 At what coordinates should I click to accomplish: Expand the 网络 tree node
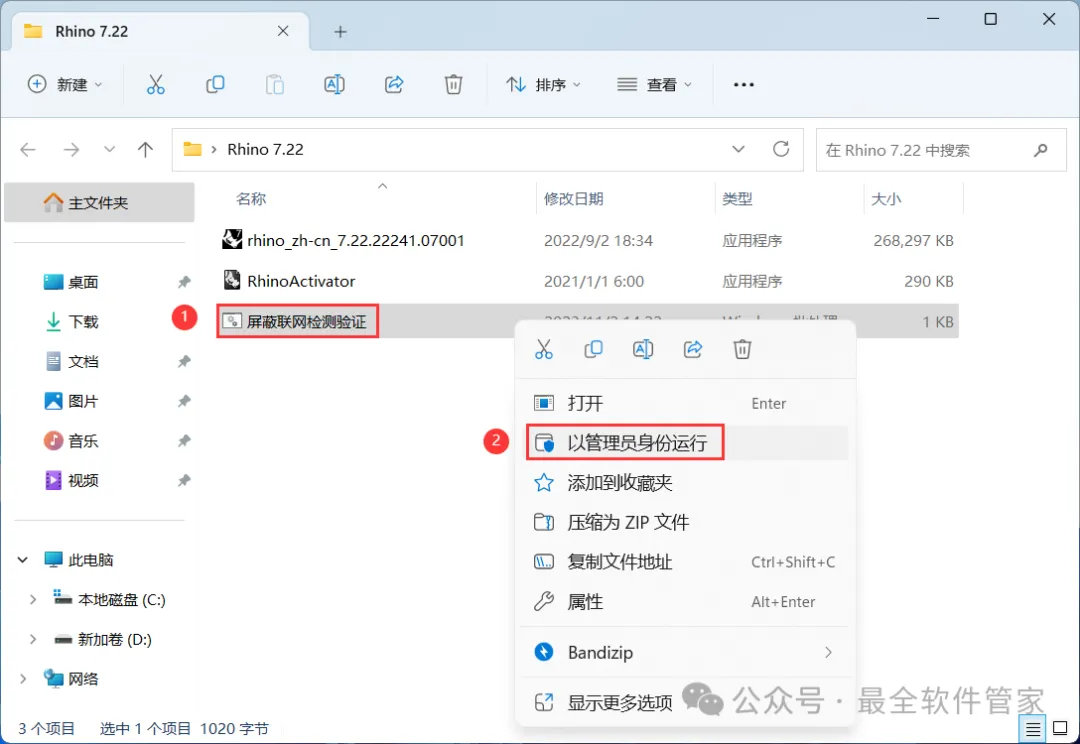(x=23, y=679)
